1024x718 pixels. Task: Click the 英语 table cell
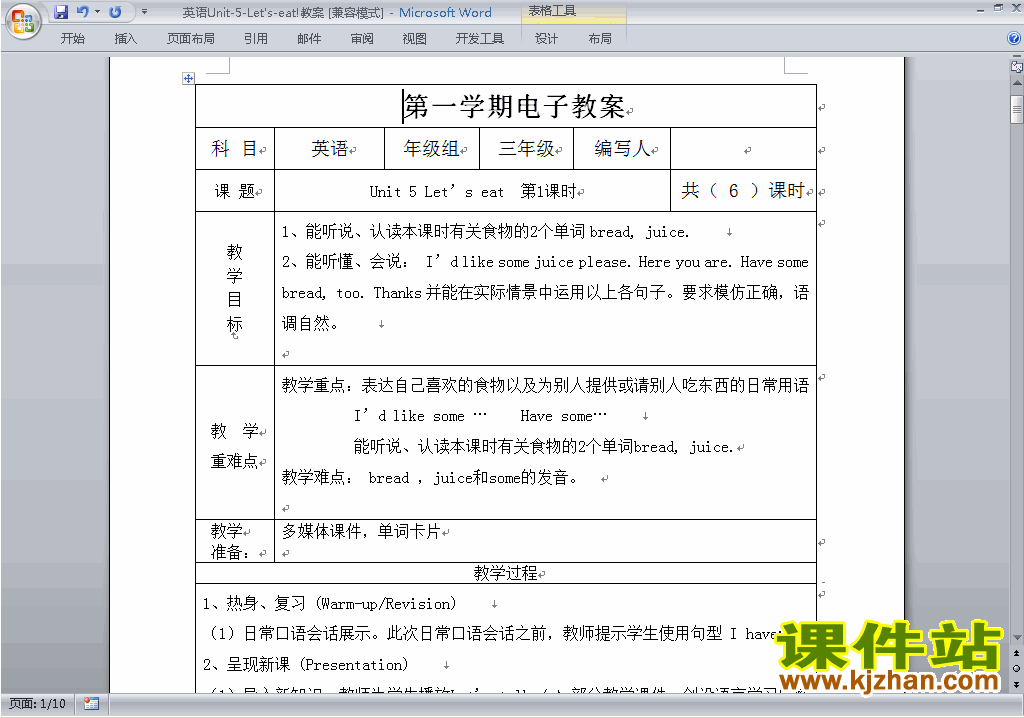330,149
